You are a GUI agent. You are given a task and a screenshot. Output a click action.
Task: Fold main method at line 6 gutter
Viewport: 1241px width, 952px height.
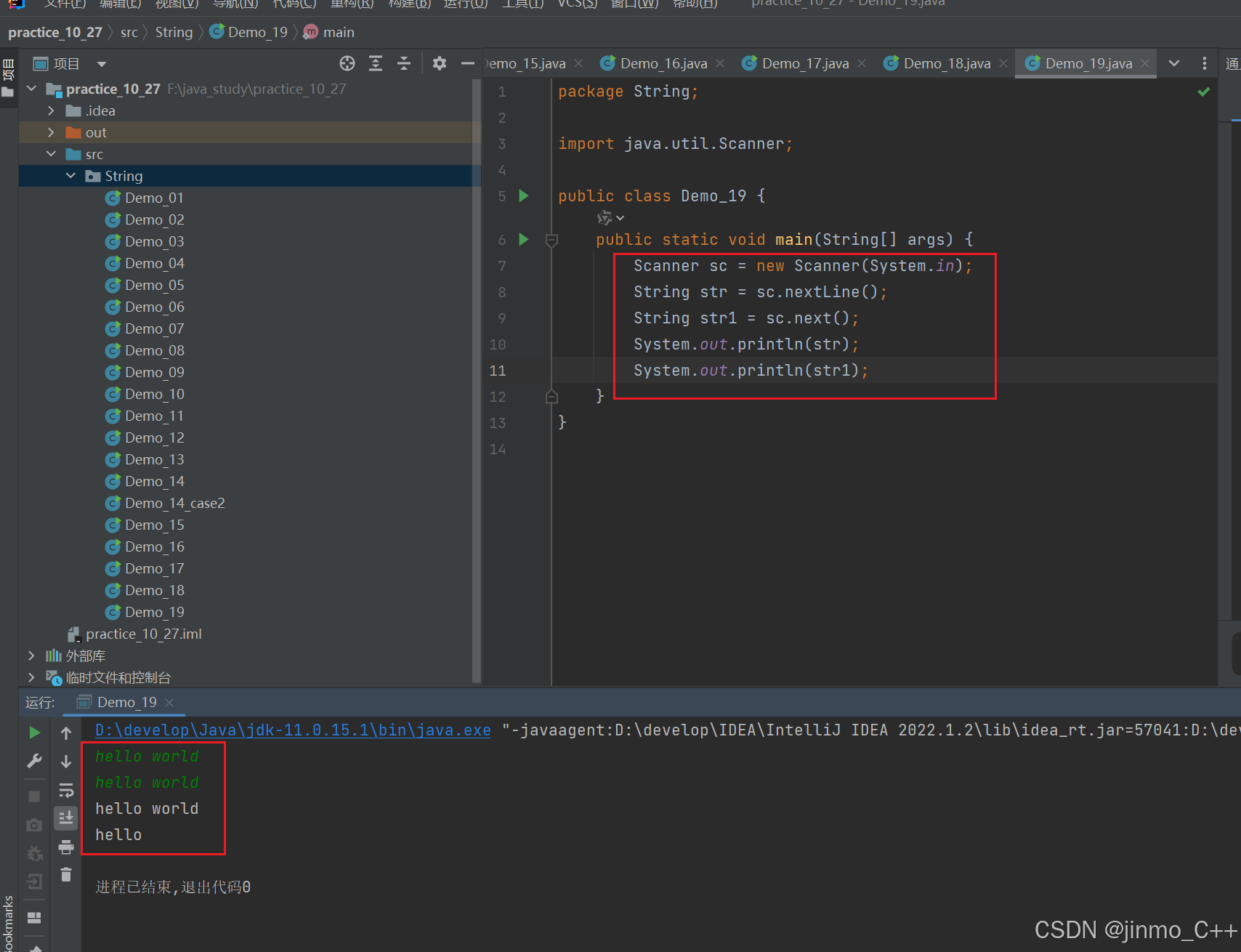pyautogui.click(x=551, y=240)
